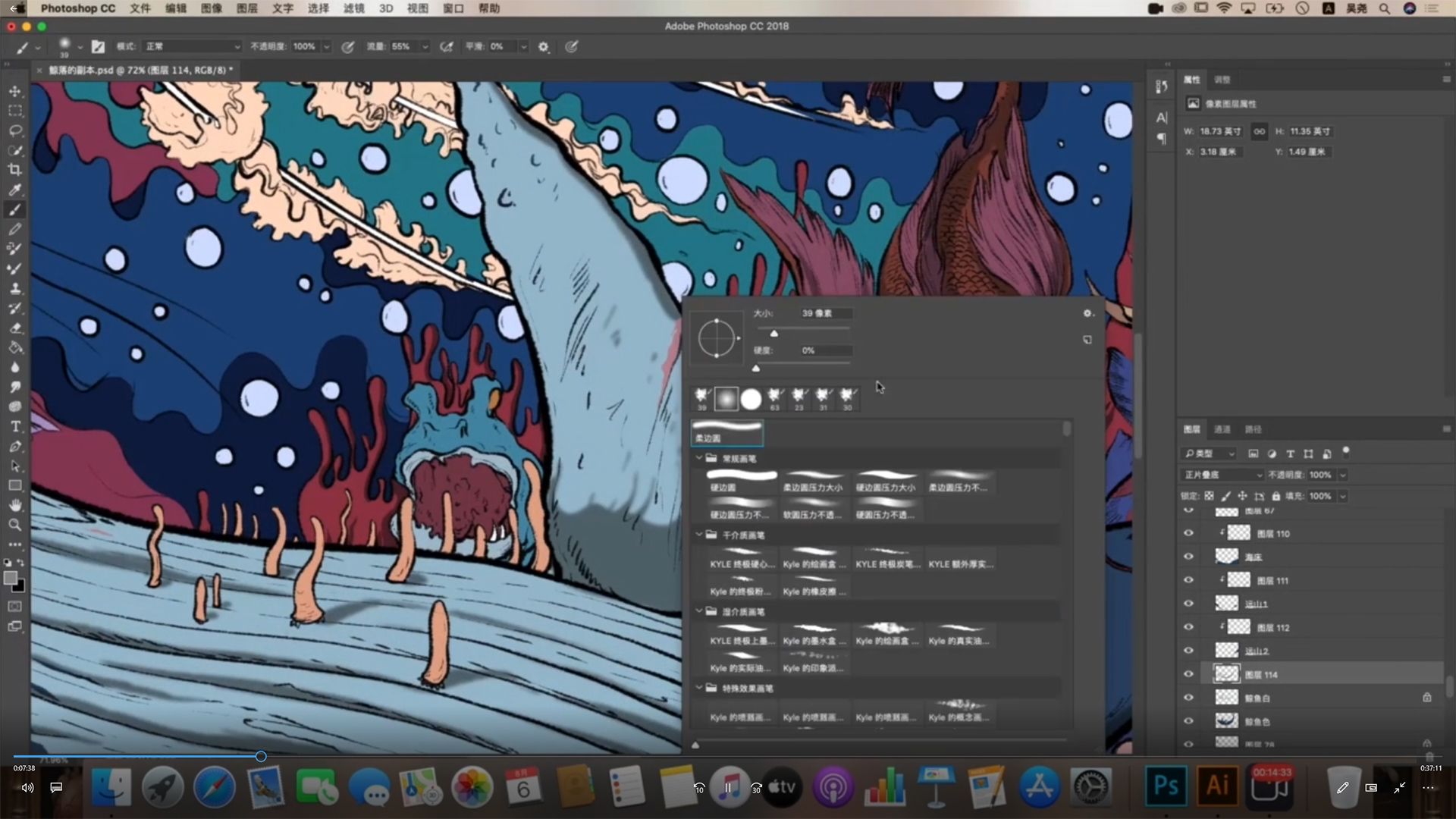
Task: Hide the 远山2 layer
Action: point(1188,651)
